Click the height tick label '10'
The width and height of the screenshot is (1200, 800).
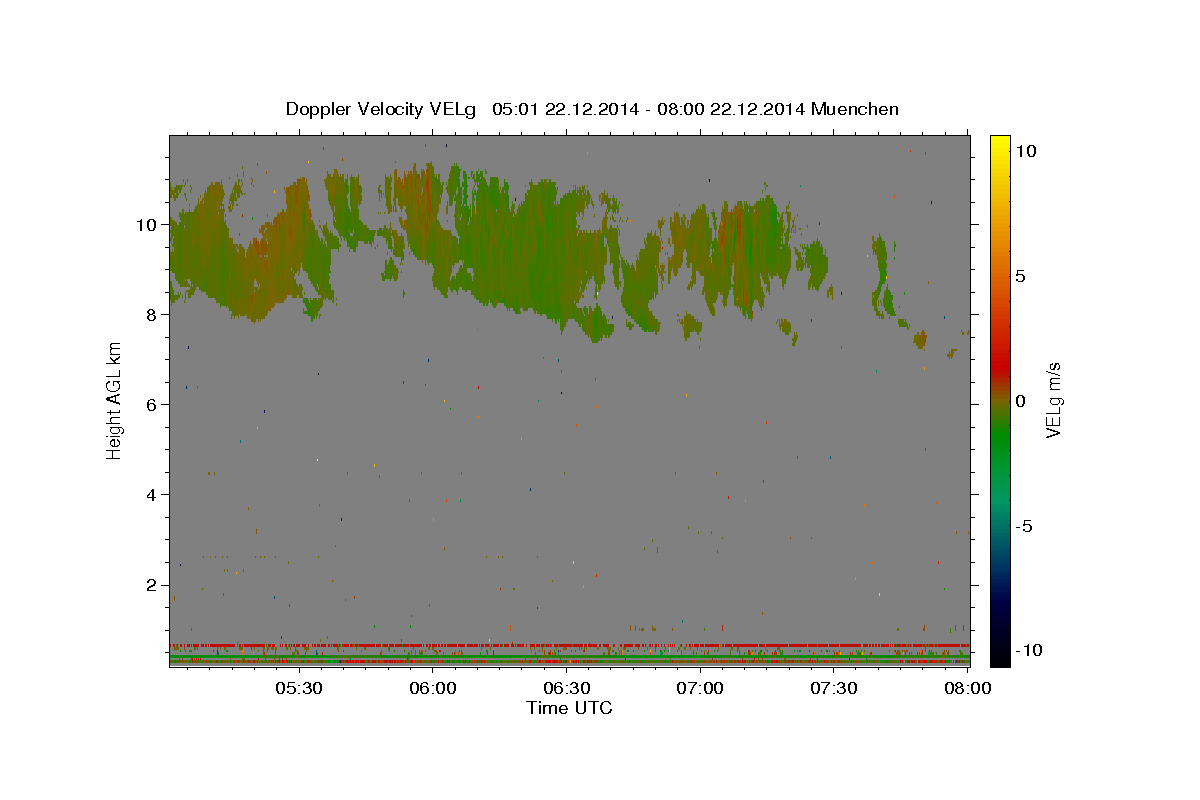146,224
